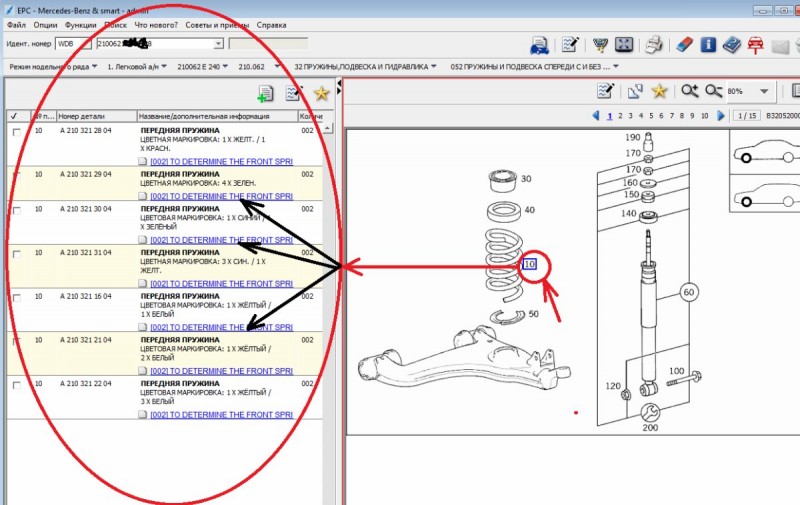This screenshot has width=800, height=505.
Task: Open the blue info icon
Action: click(708, 45)
